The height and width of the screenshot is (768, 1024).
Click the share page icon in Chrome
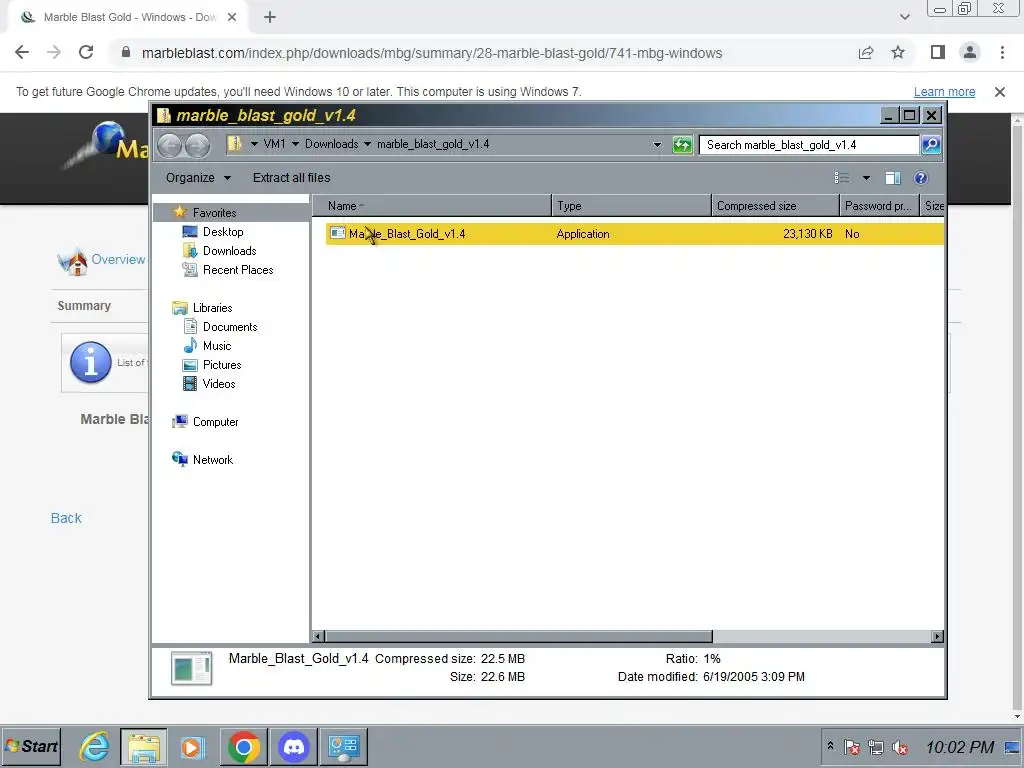click(x=866, y=52)
